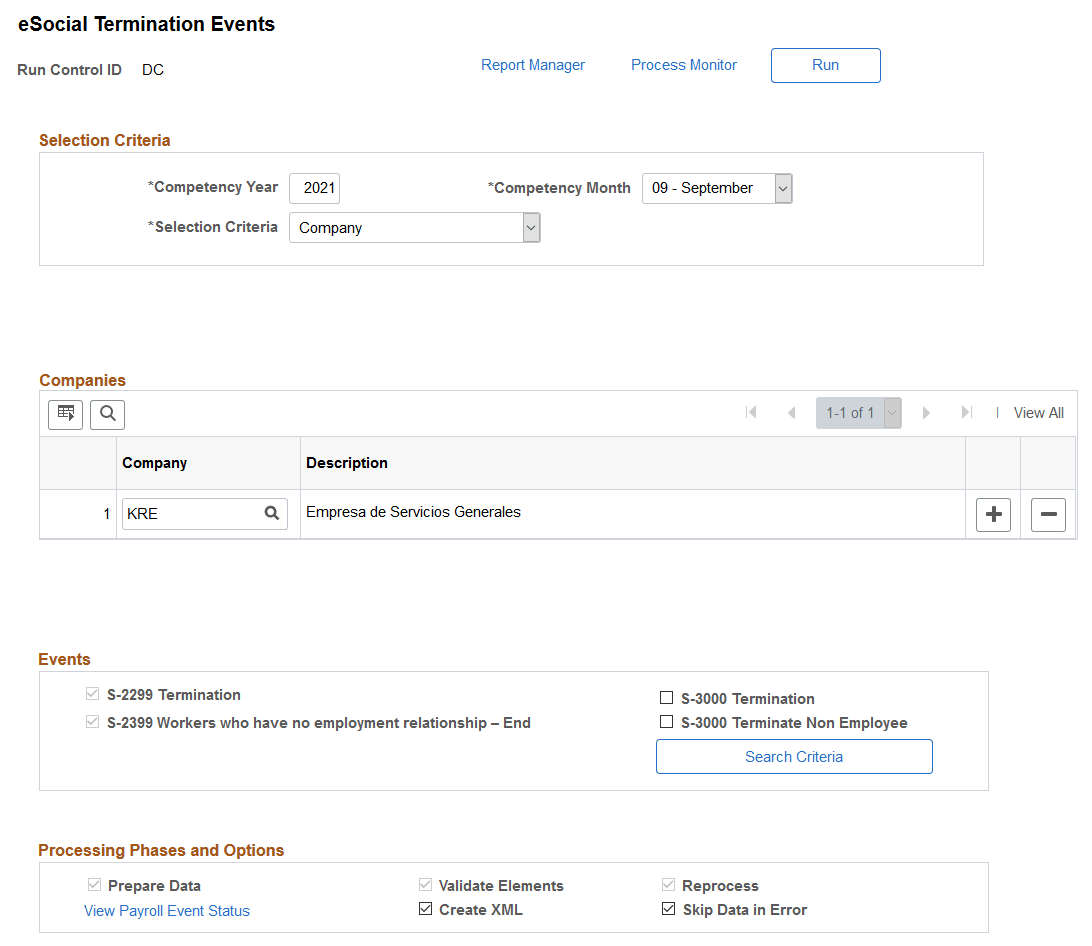Delete the KRE row with minus button
The height and width of the screenshot is (946, 1092).
pos(1048,515)
